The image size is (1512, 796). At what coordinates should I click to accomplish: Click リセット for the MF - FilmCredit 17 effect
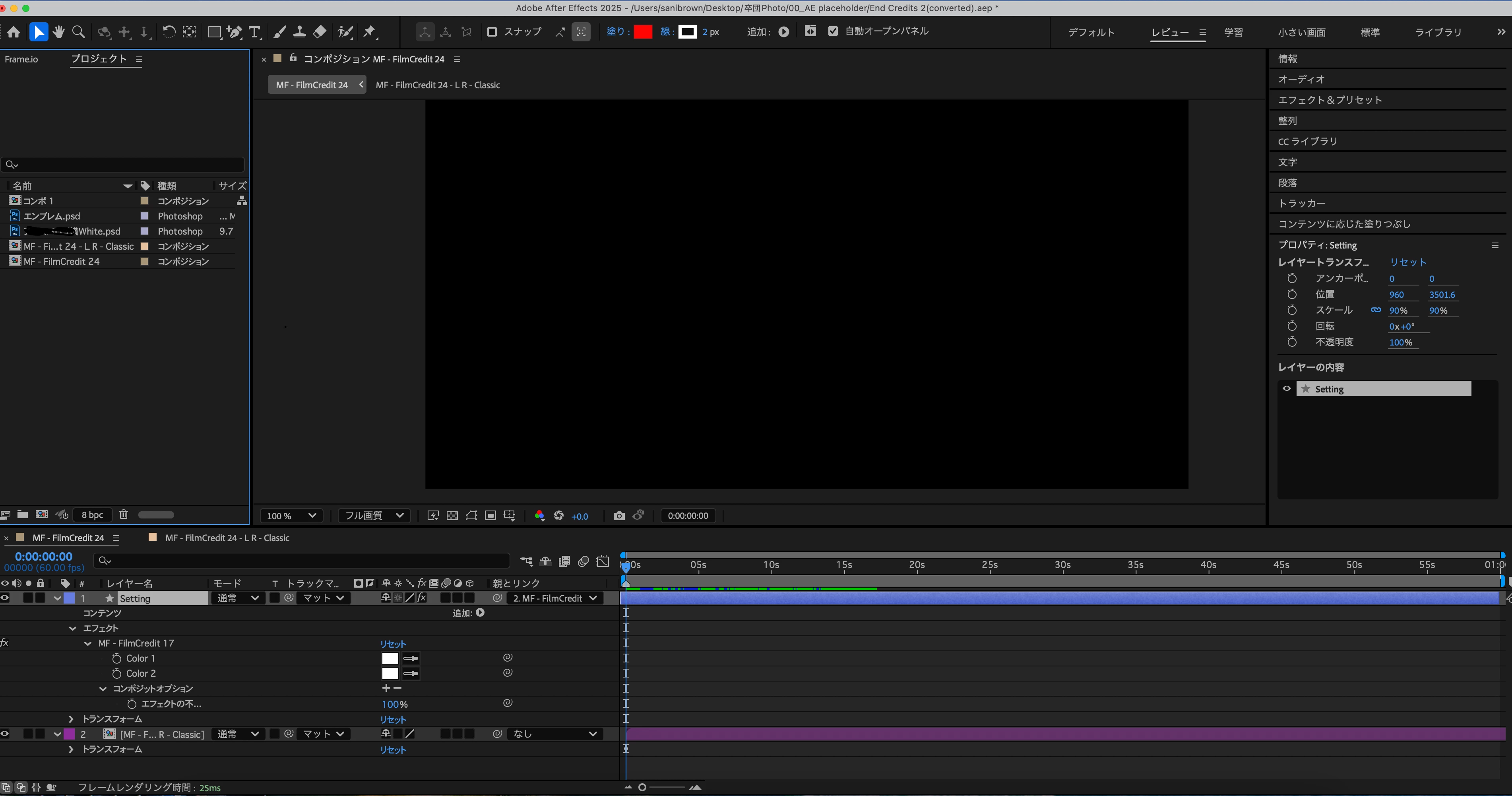tap(393, 644)
